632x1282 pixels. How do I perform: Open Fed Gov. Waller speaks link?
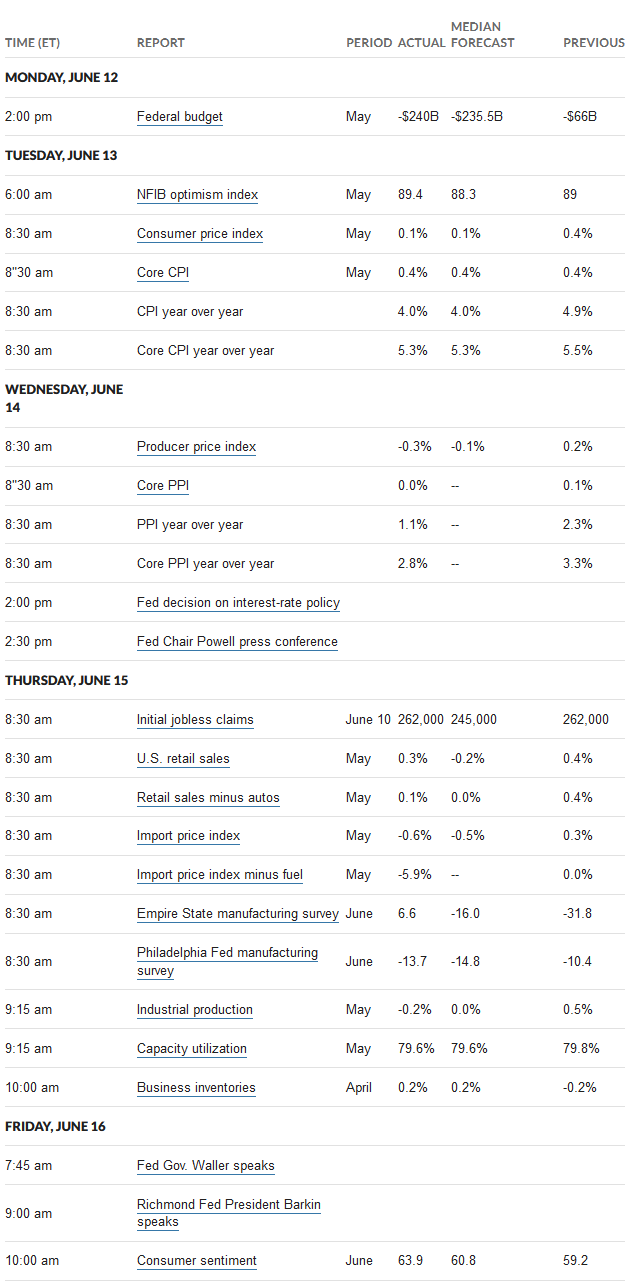[x=206, y=1165]
